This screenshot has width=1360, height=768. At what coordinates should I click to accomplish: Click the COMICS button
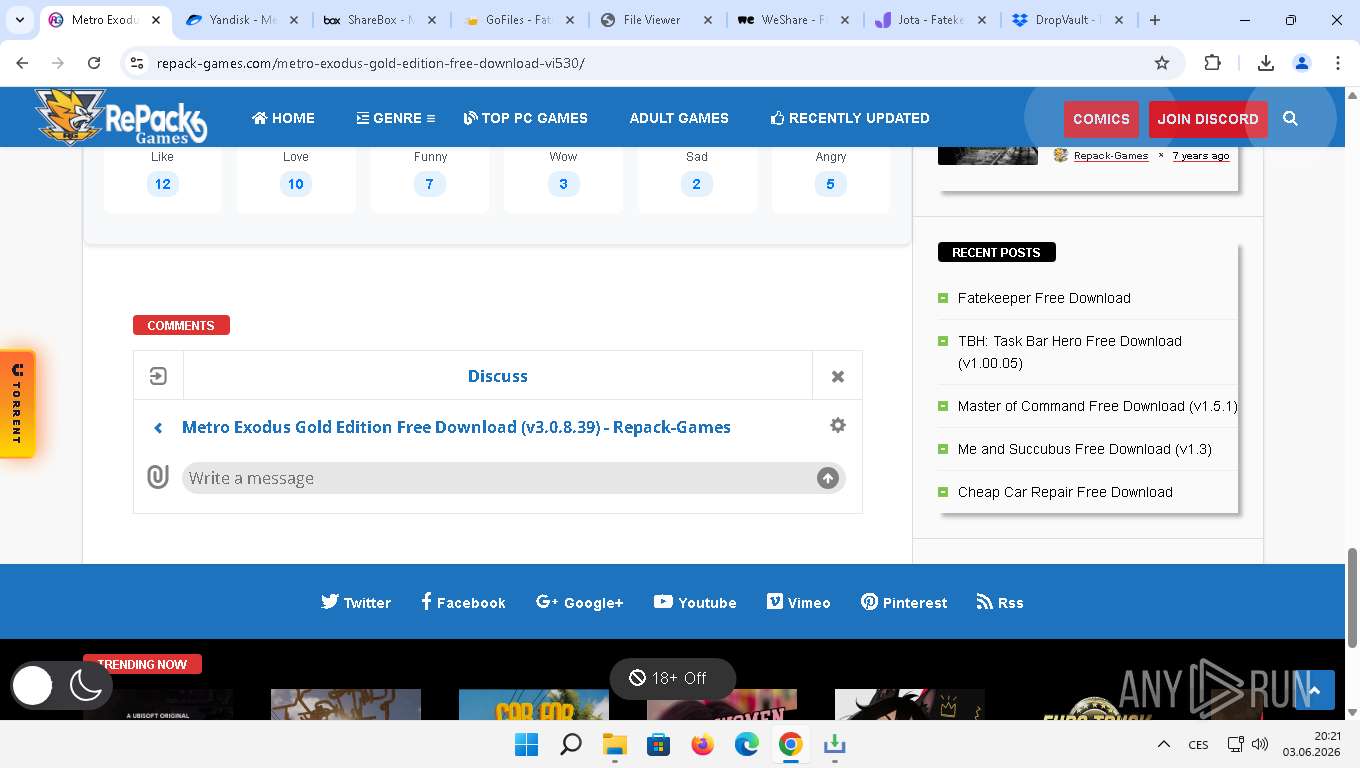click(x=1101, y=118)
